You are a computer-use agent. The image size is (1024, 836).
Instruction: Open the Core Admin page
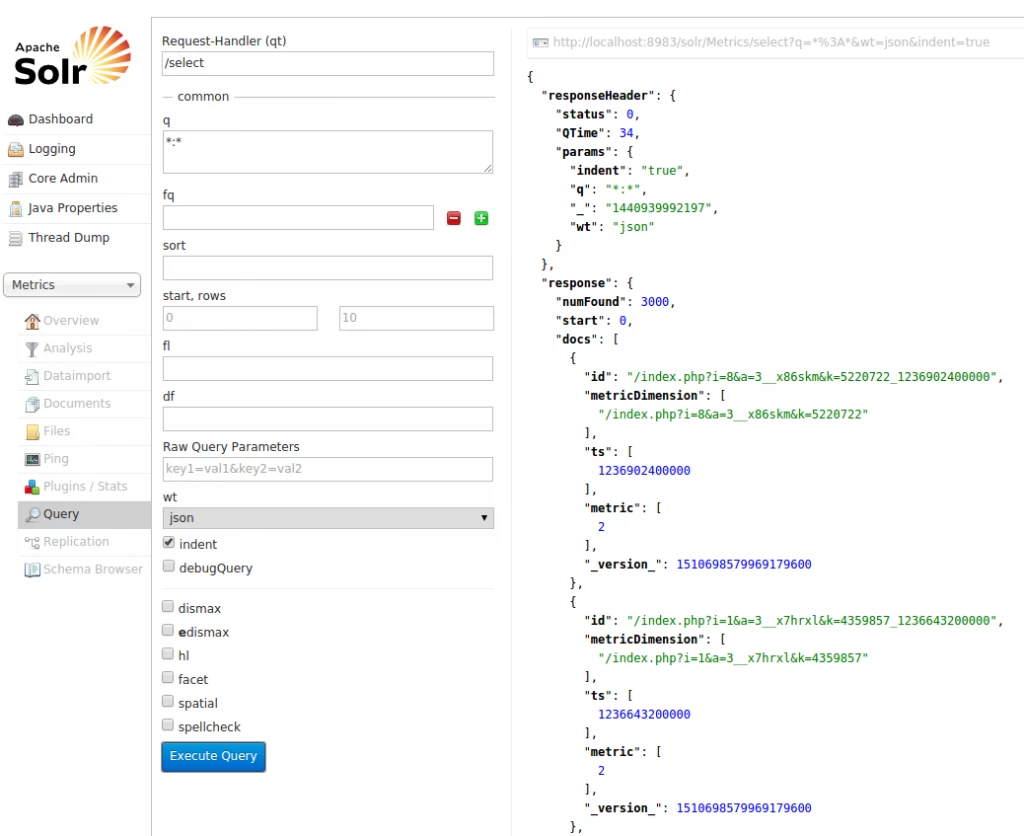click(63, 178)
